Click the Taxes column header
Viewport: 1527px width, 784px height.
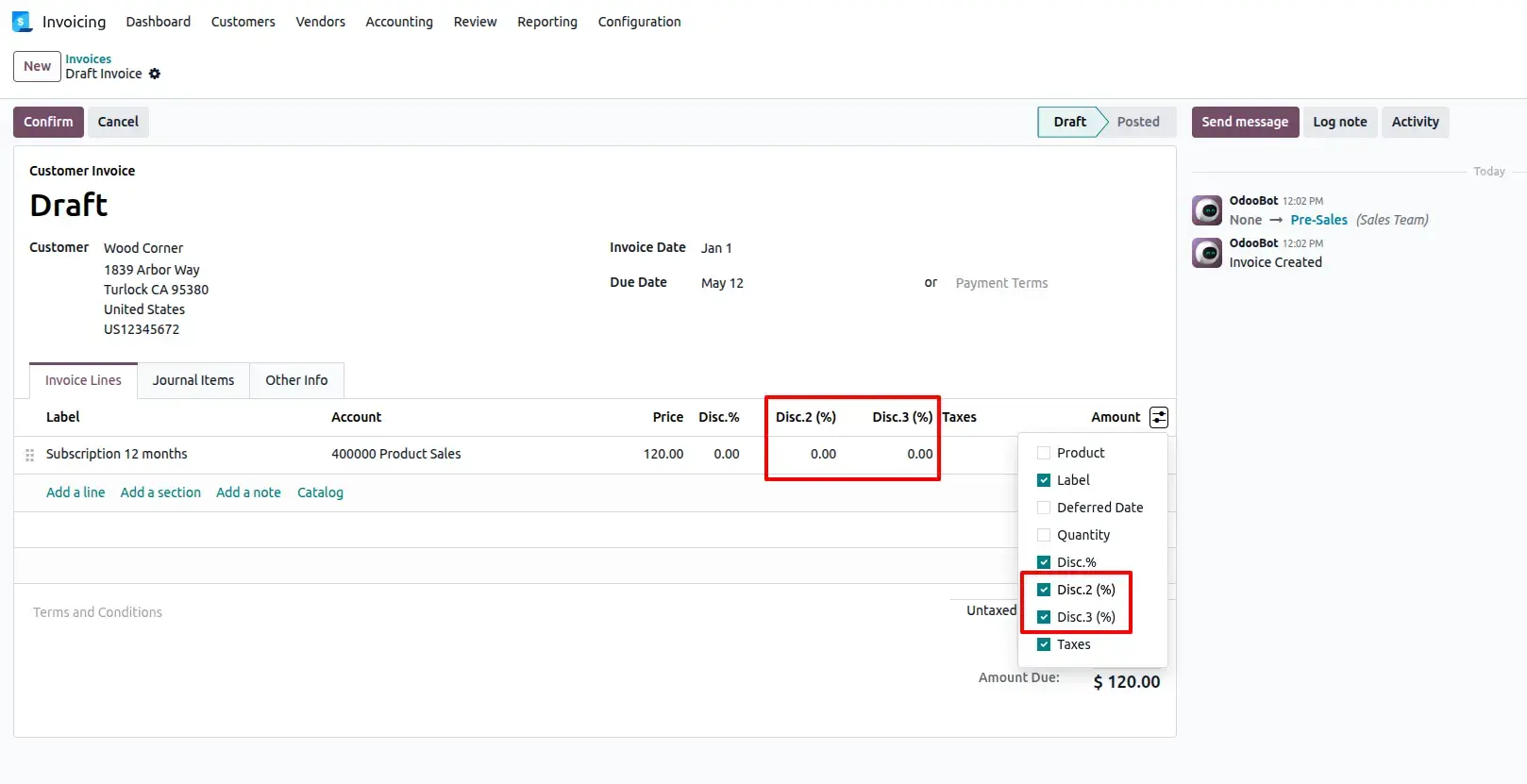point(960,417)
